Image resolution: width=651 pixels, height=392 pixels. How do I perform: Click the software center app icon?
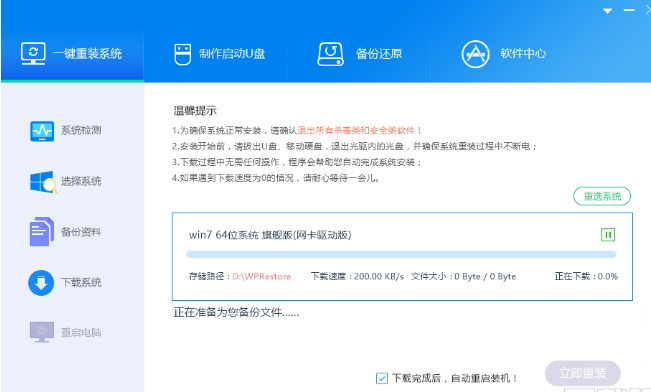click(475, 54)
